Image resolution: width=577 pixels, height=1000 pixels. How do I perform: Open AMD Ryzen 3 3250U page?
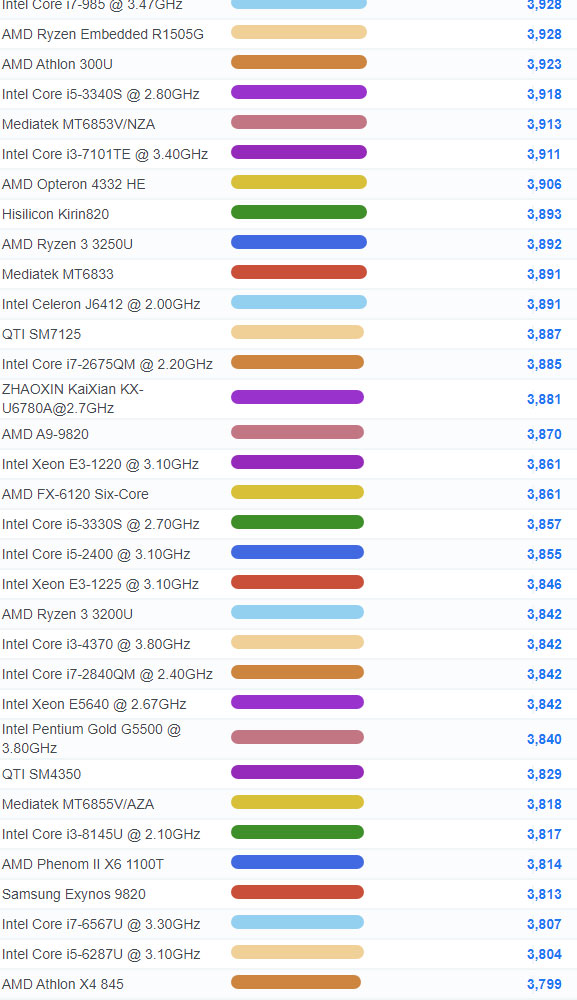[68, 244]
